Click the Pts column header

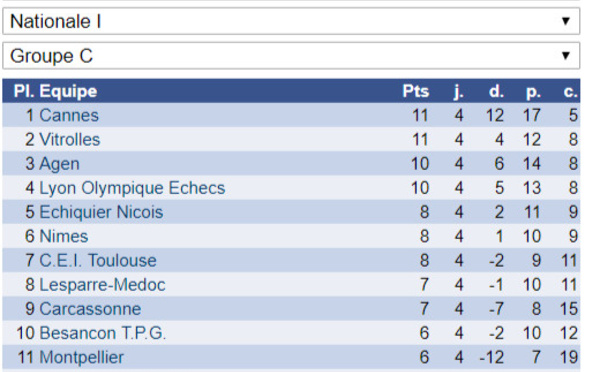[x=416, y=91]
